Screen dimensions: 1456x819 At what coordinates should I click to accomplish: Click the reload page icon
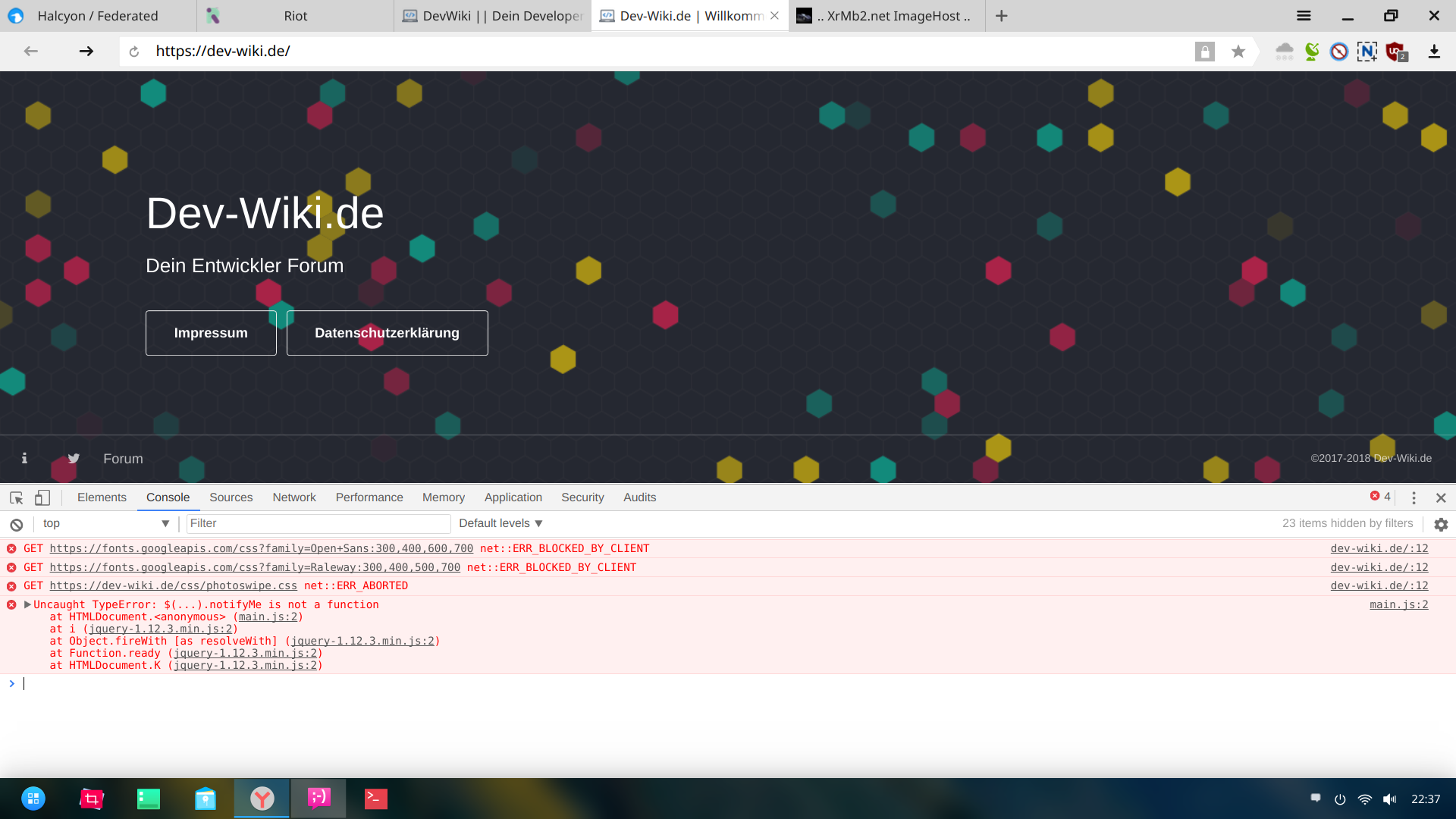click(134, 52)
